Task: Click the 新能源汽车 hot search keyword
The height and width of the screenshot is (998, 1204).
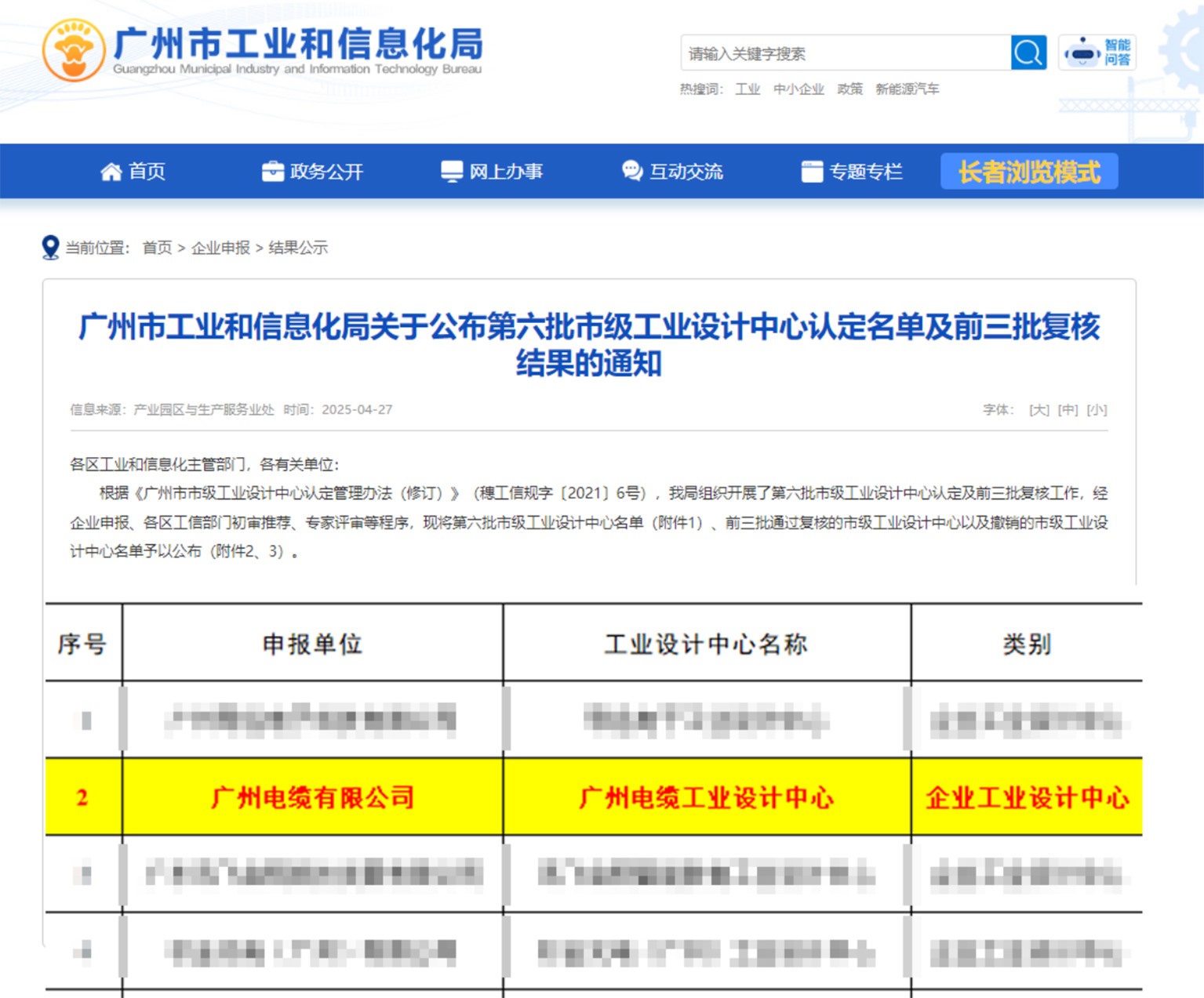Action: pyautogui.click(x=907, y=89)
